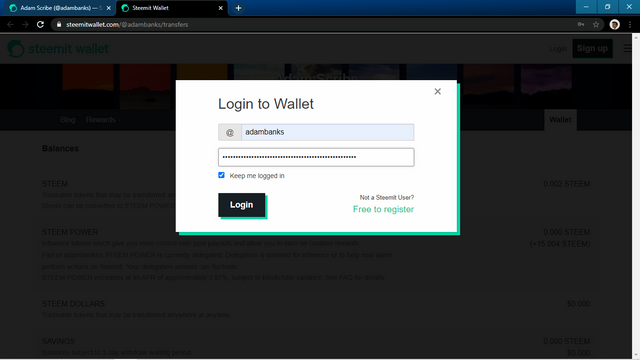Click the 0.002 STEEM balance

567,184
